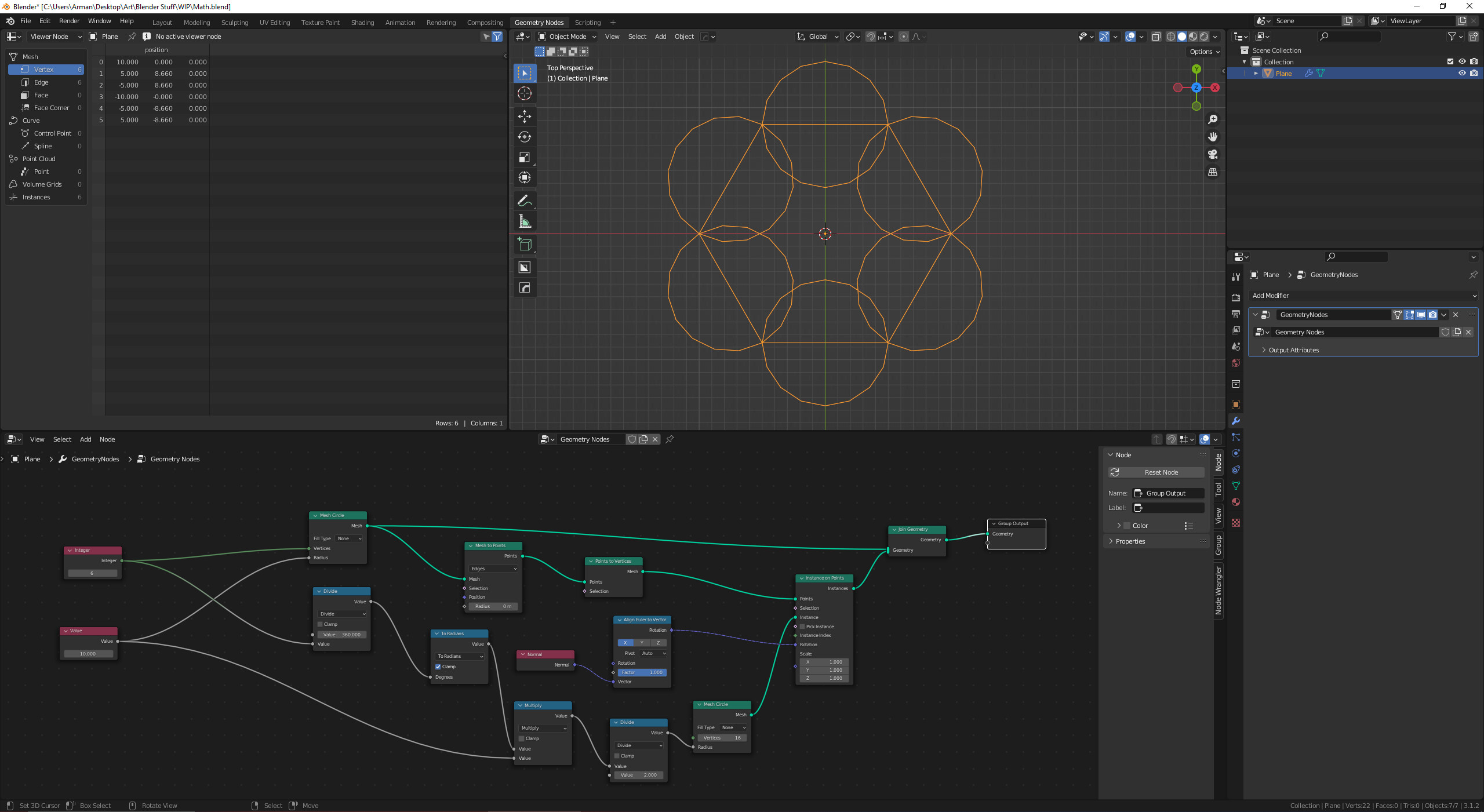The width and height of the screenshot is (1484, 812).
Task: Open the Node menu in node editor
Action: coord(107,439)
